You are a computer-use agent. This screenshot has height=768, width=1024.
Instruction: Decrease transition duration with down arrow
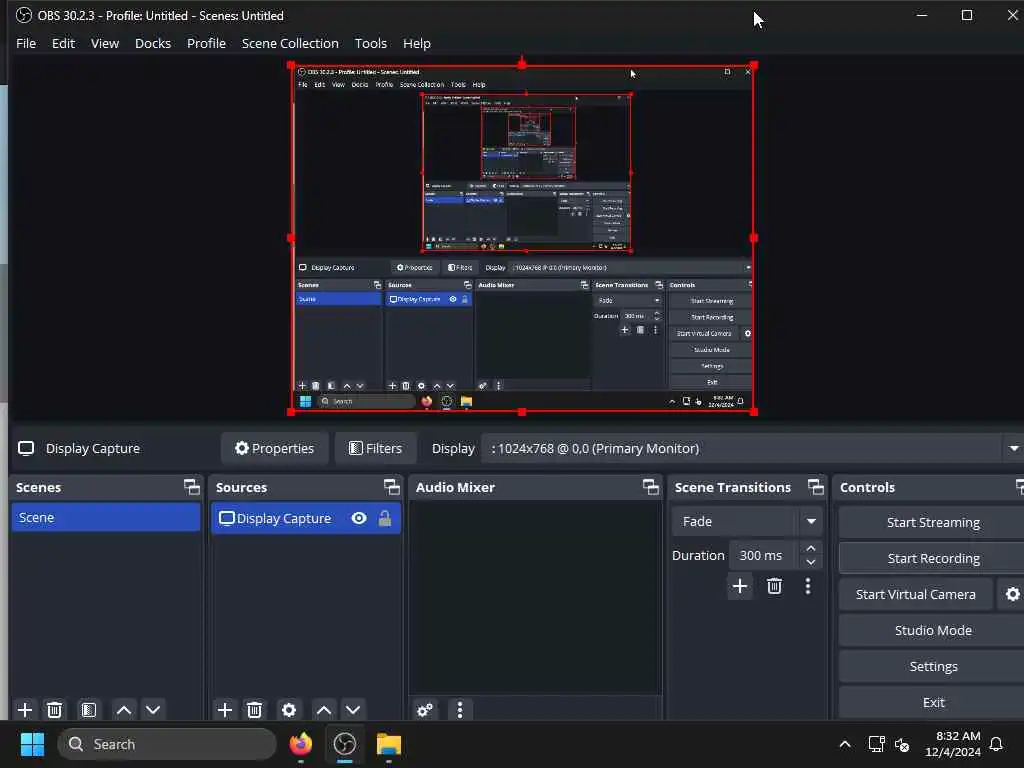coord(810,562)
